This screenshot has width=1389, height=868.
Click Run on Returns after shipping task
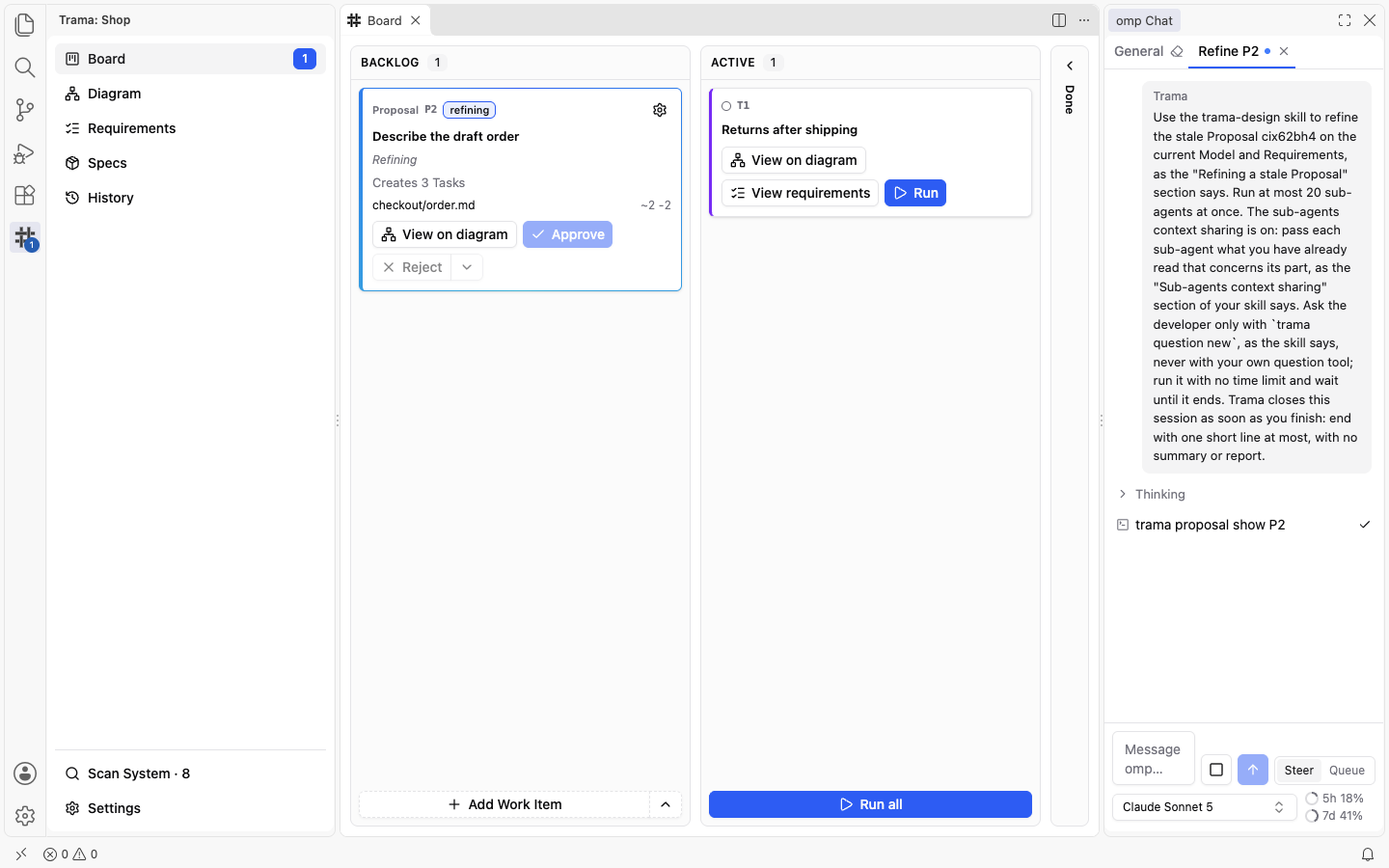coord(915,193)
